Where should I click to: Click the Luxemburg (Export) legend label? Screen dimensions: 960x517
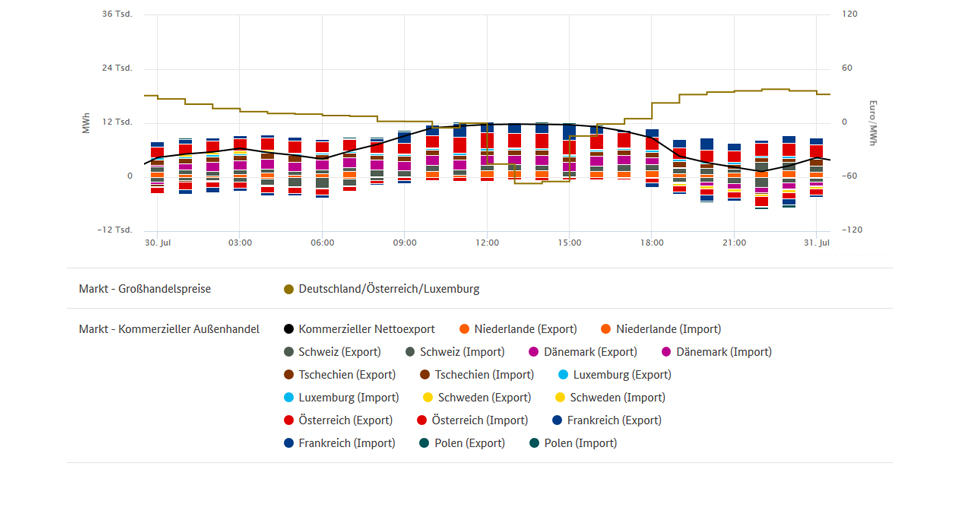622,375
